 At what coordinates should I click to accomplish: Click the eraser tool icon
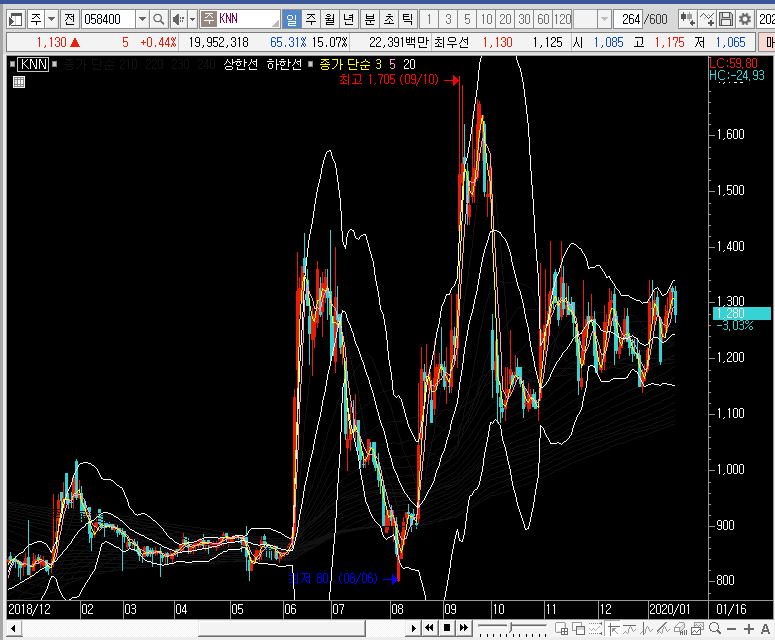click(x=681, y=629)
